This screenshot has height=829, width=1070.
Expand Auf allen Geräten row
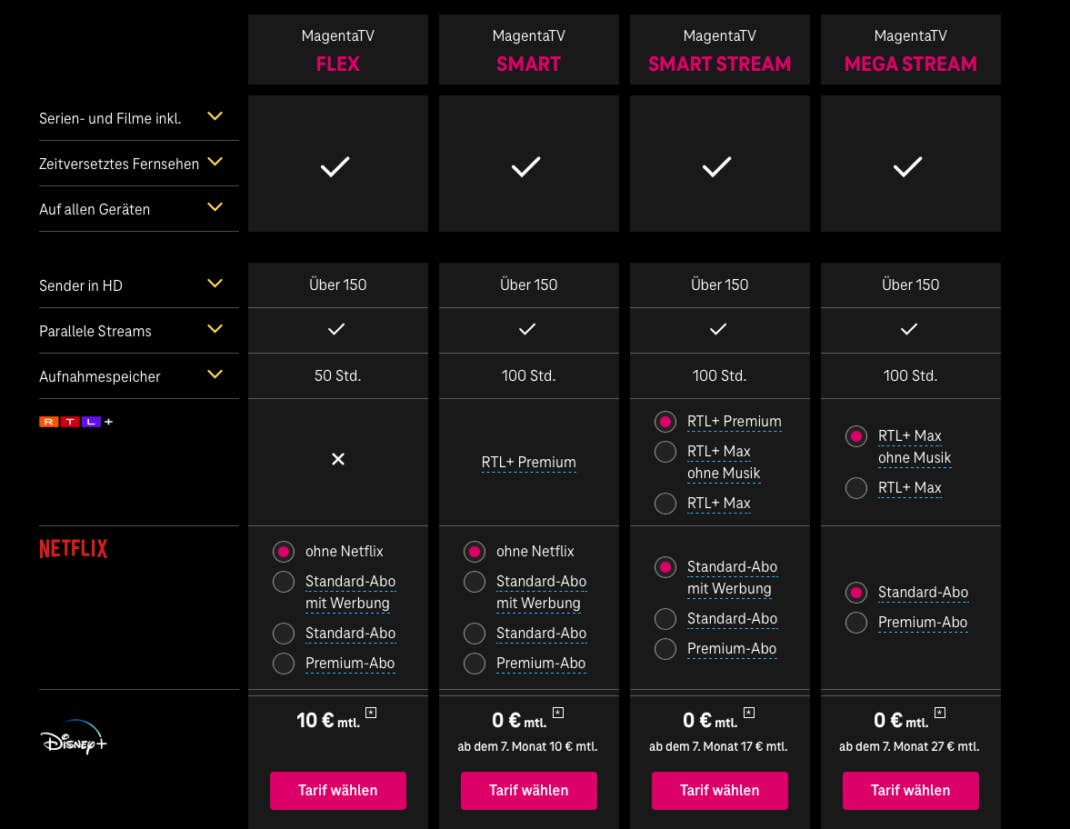click(215, 207)
